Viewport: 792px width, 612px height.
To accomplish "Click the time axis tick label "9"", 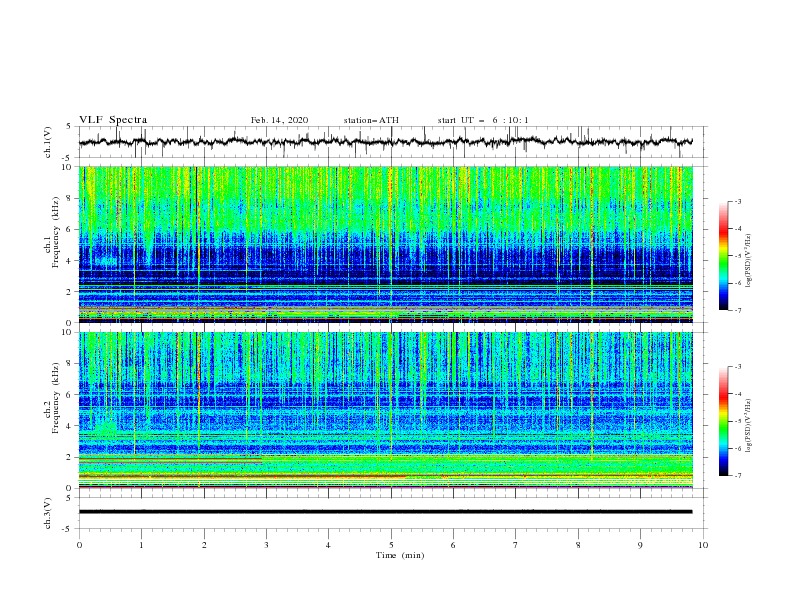I will coord(640,545).
